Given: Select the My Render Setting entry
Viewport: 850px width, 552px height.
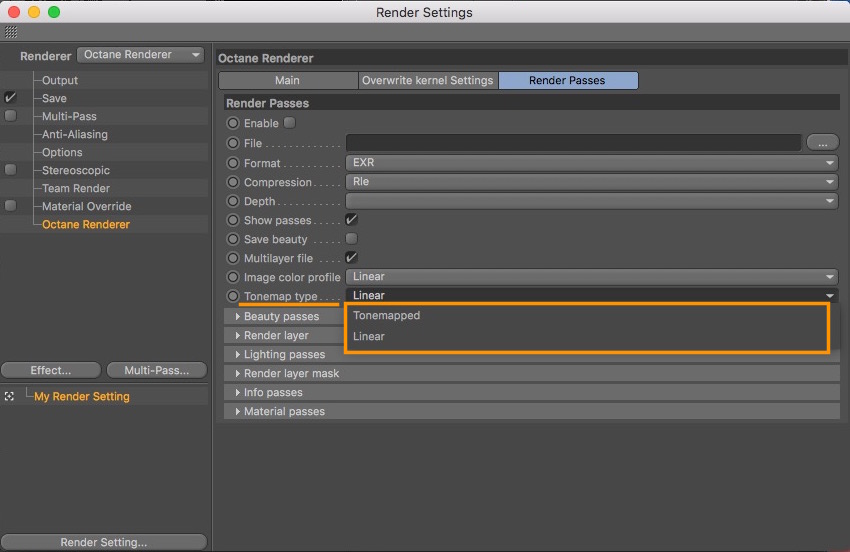Looking at the screenshot, I should 82,396.
